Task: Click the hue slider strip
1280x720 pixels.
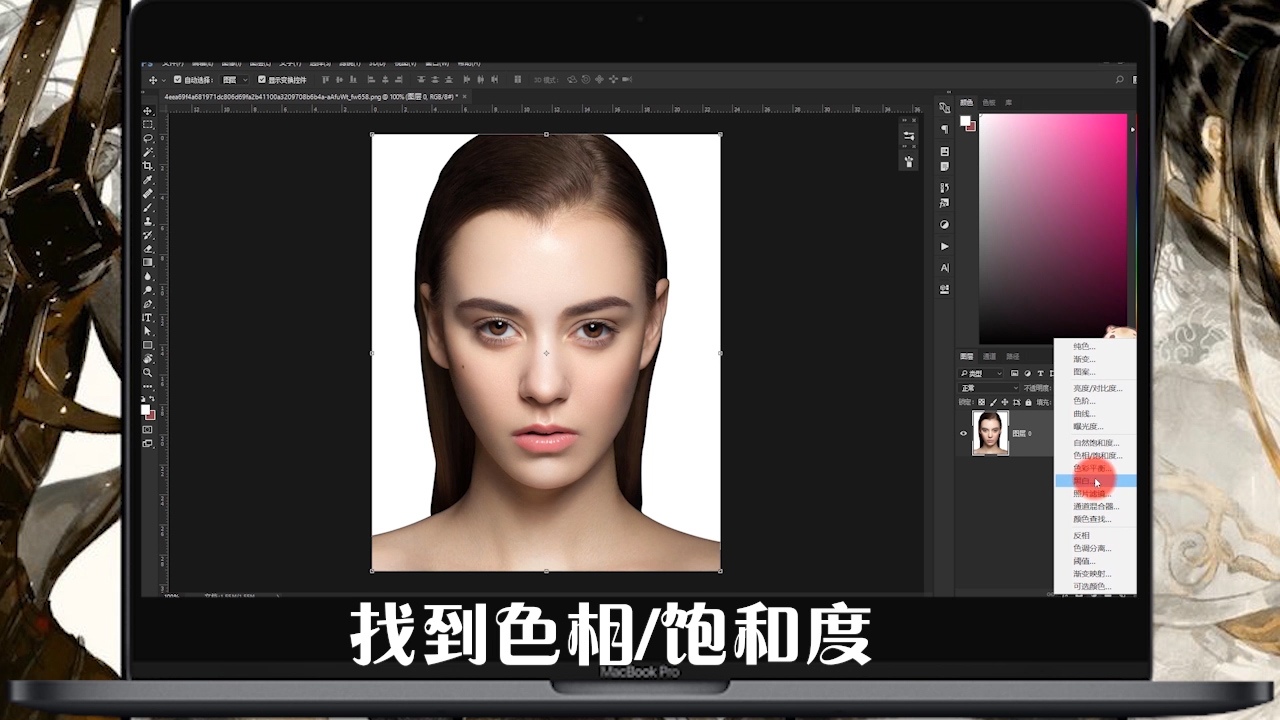Action: [x=1137, y=228]
